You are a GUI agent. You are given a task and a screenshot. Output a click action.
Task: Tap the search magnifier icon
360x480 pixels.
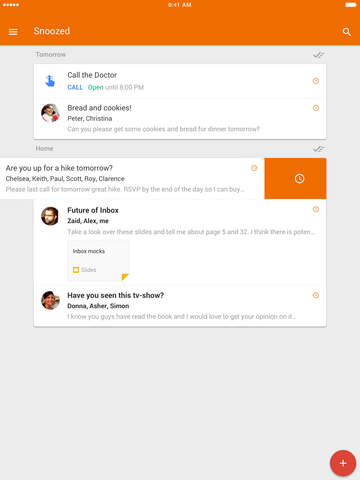pyautogui.click(x=347, y=32)
